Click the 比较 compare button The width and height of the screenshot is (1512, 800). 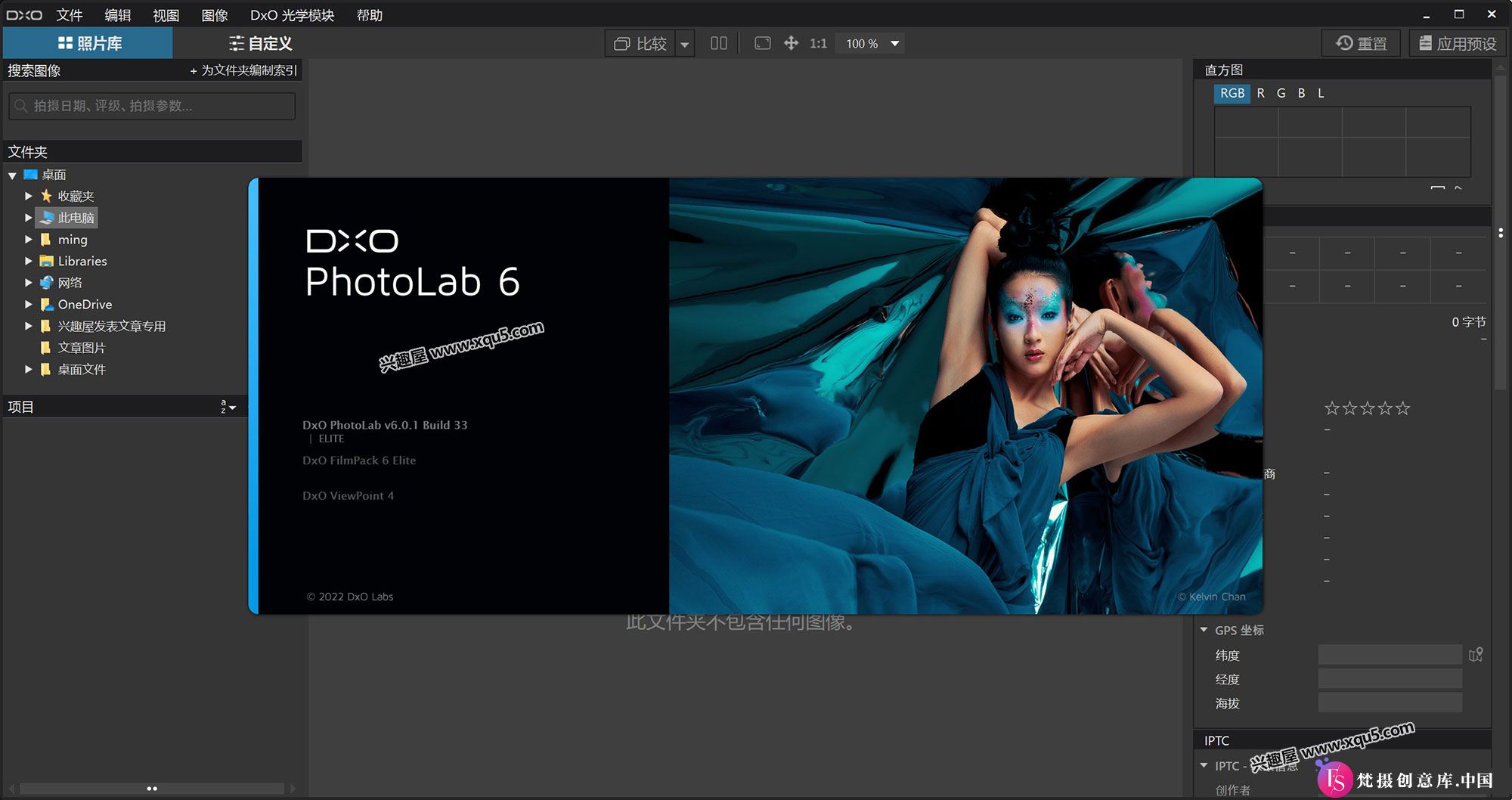[x=640, y=44]
